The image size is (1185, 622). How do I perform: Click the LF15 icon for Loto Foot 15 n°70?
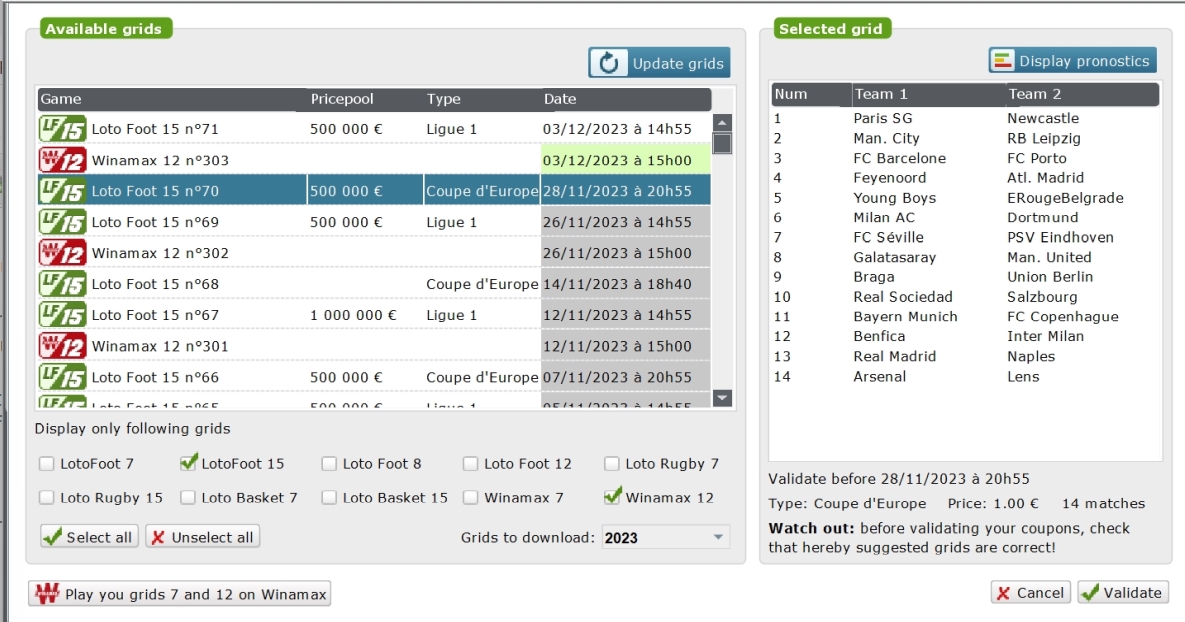(62, 190)
